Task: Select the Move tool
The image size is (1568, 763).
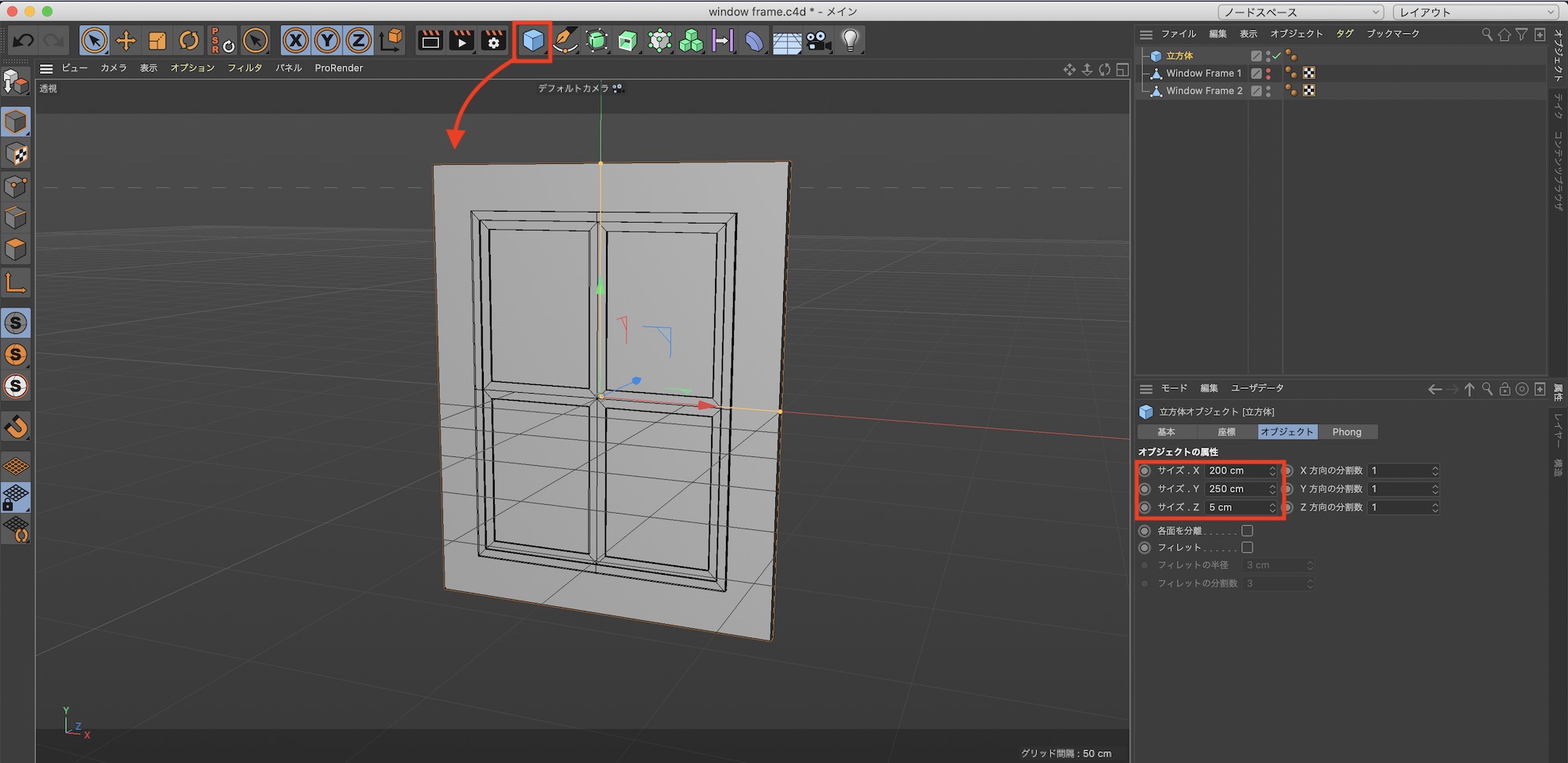Action: (125, 40)
